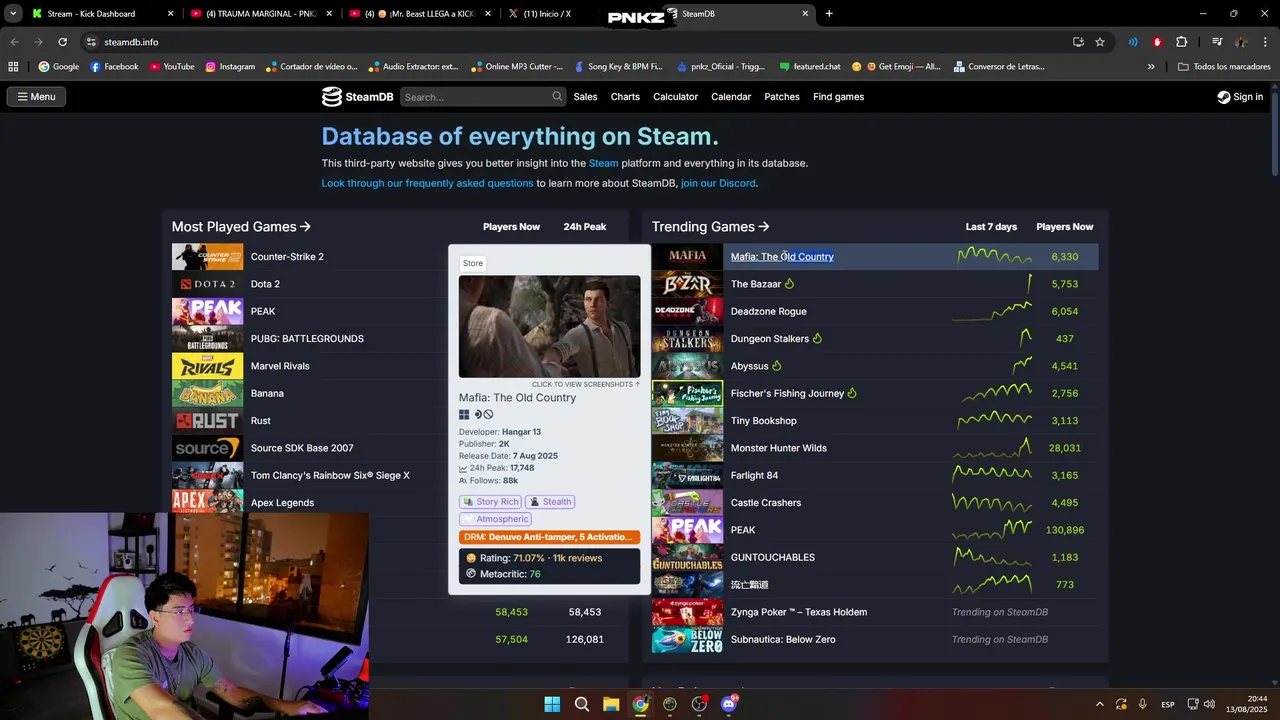Screen dimensions: 1280x720
Task: Open Discord from the taskbar
Action: (x=729, y=704)
